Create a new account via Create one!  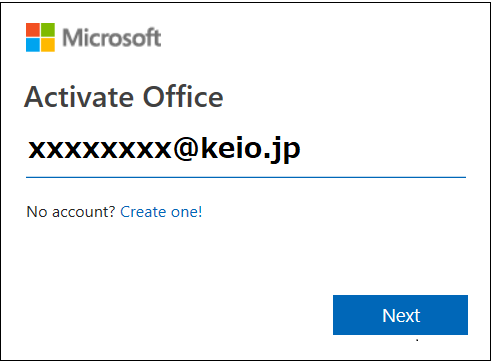coord(161,212)
